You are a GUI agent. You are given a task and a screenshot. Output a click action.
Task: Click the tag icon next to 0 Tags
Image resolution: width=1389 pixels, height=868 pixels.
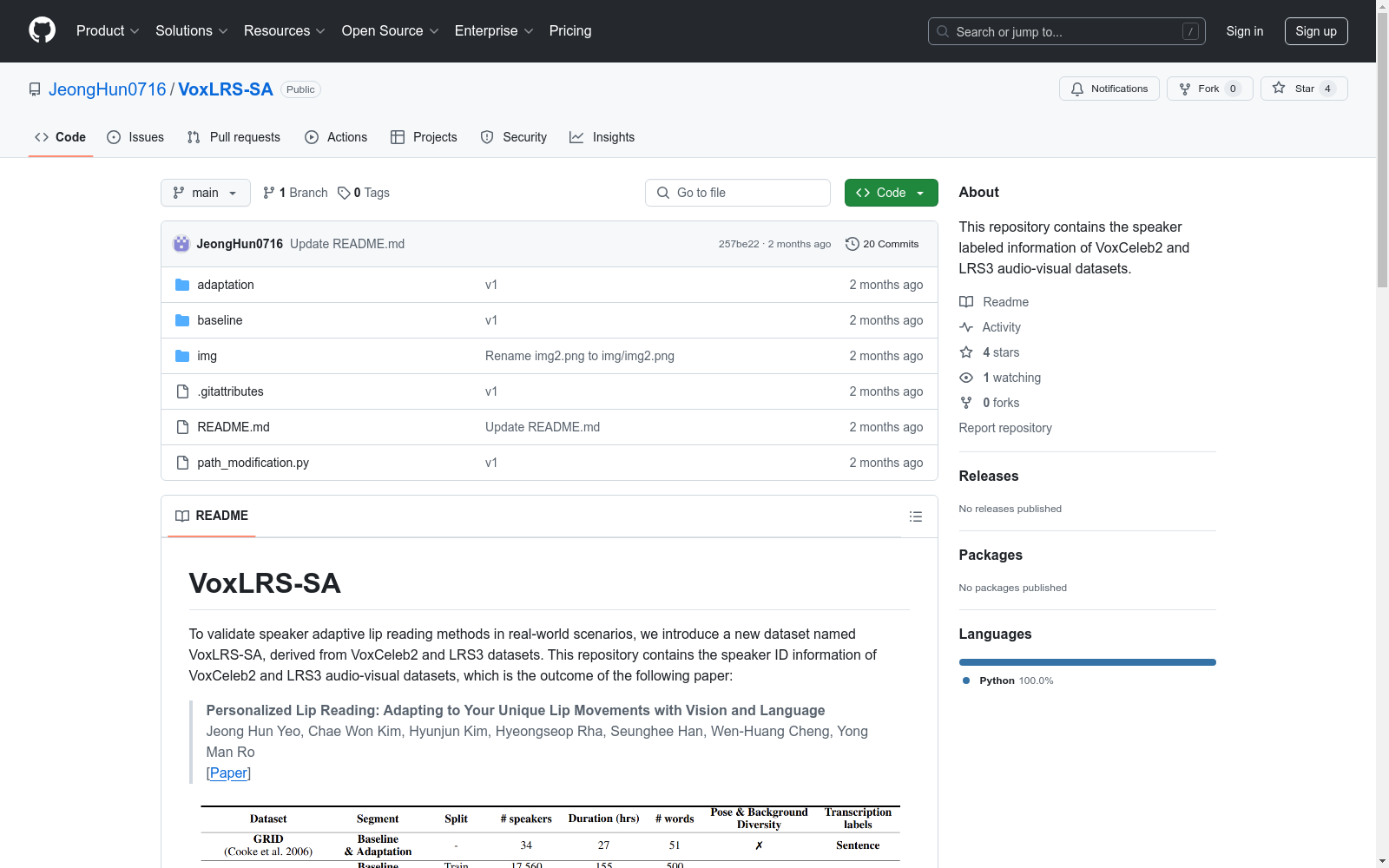pyautogui.click(x=344, y=193)
